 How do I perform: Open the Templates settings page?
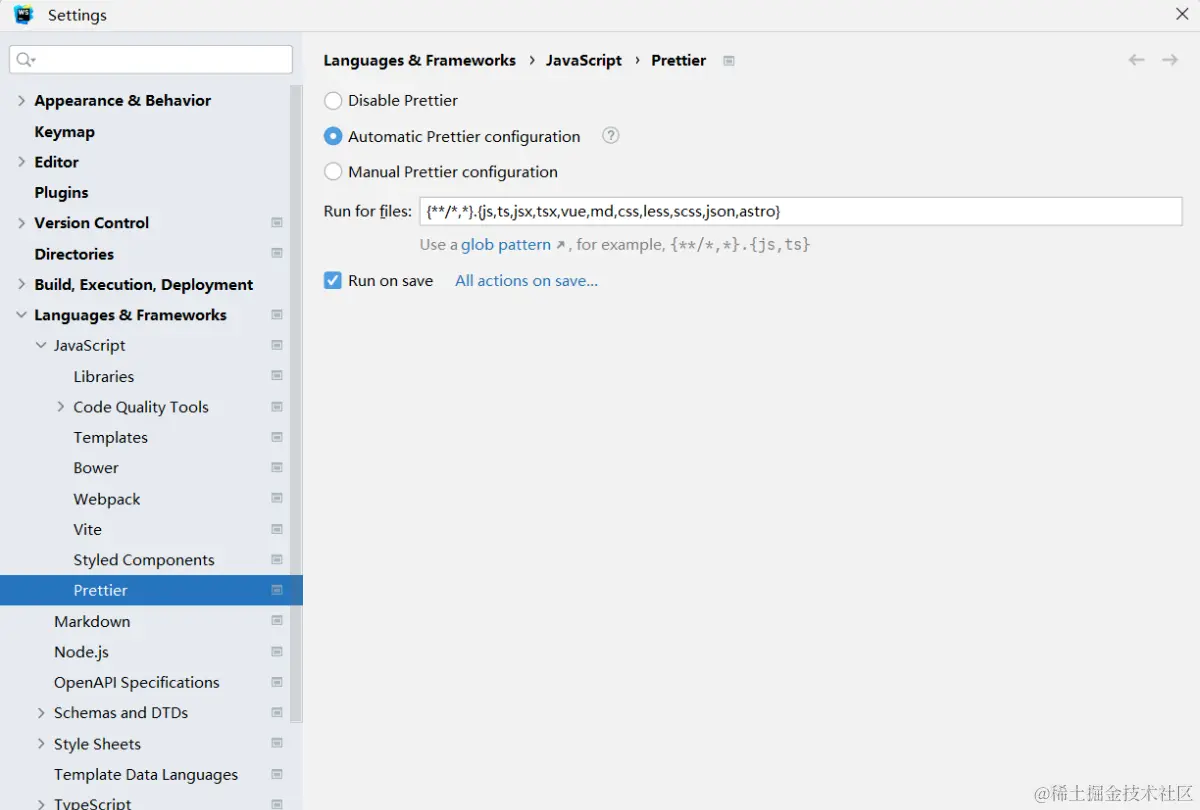click(110, 438)
